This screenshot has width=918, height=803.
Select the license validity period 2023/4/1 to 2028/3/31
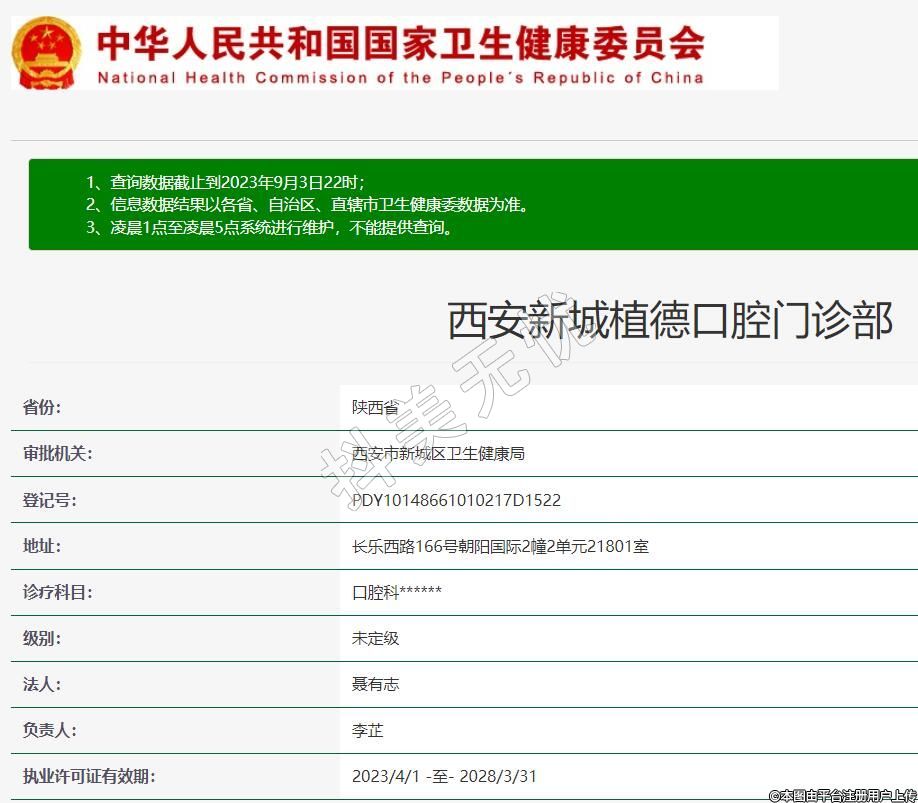[445, 776]
